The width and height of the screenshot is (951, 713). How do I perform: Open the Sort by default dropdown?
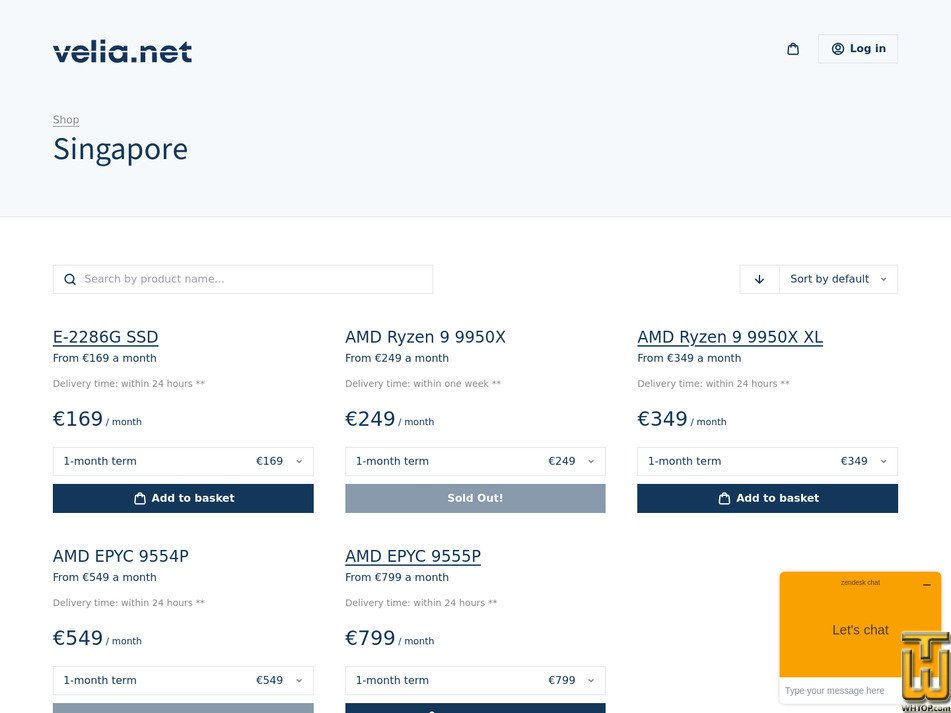coord(838,280)
